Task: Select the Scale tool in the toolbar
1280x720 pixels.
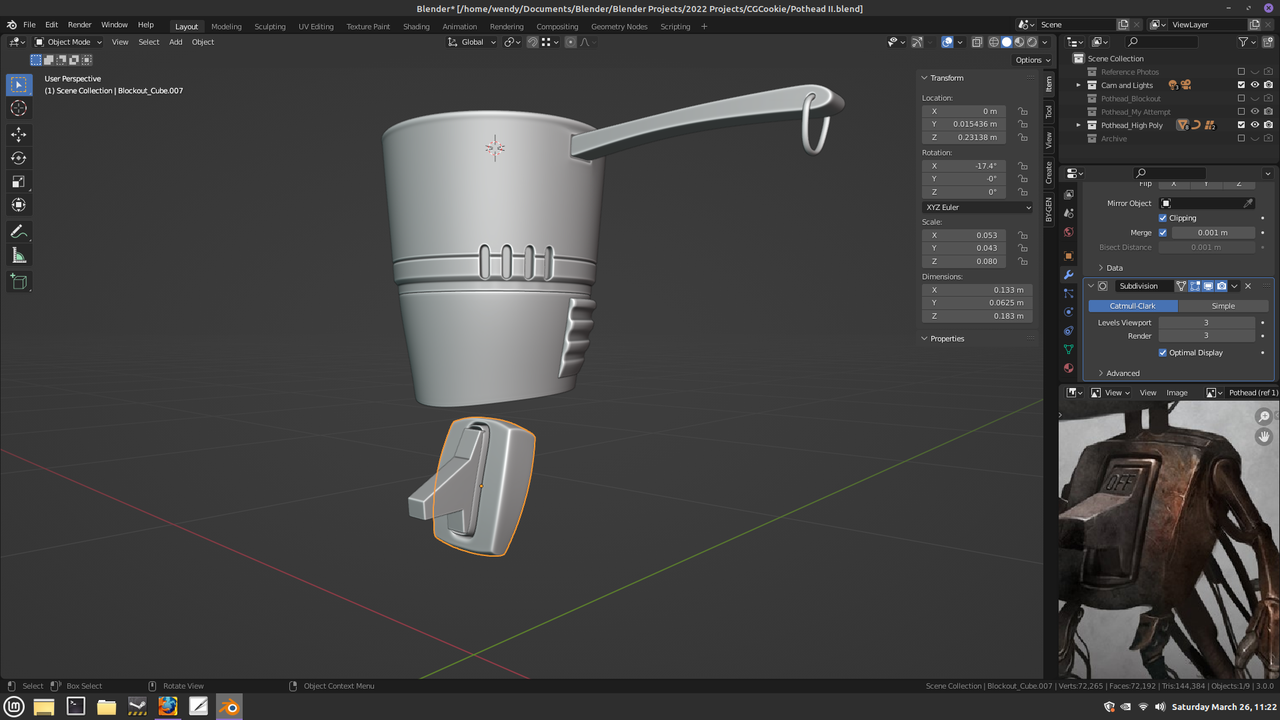Action: pyautogui.click(x=19, y=181)
